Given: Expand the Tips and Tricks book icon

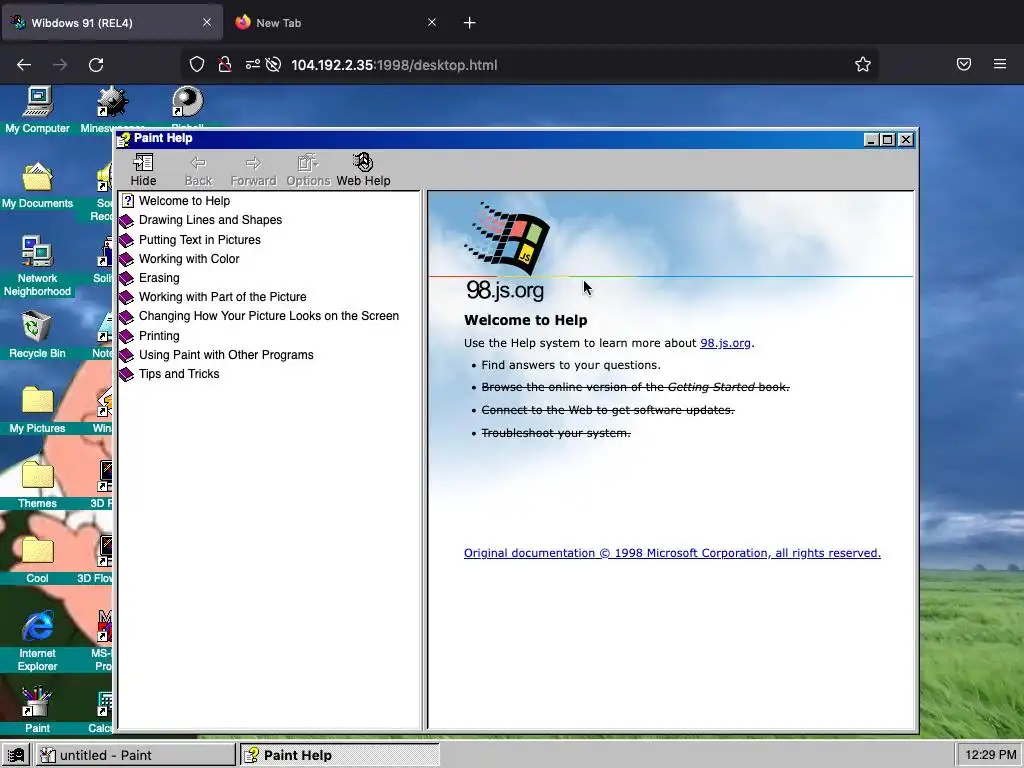Looking at the screenshot, I should tap(126, 374).
